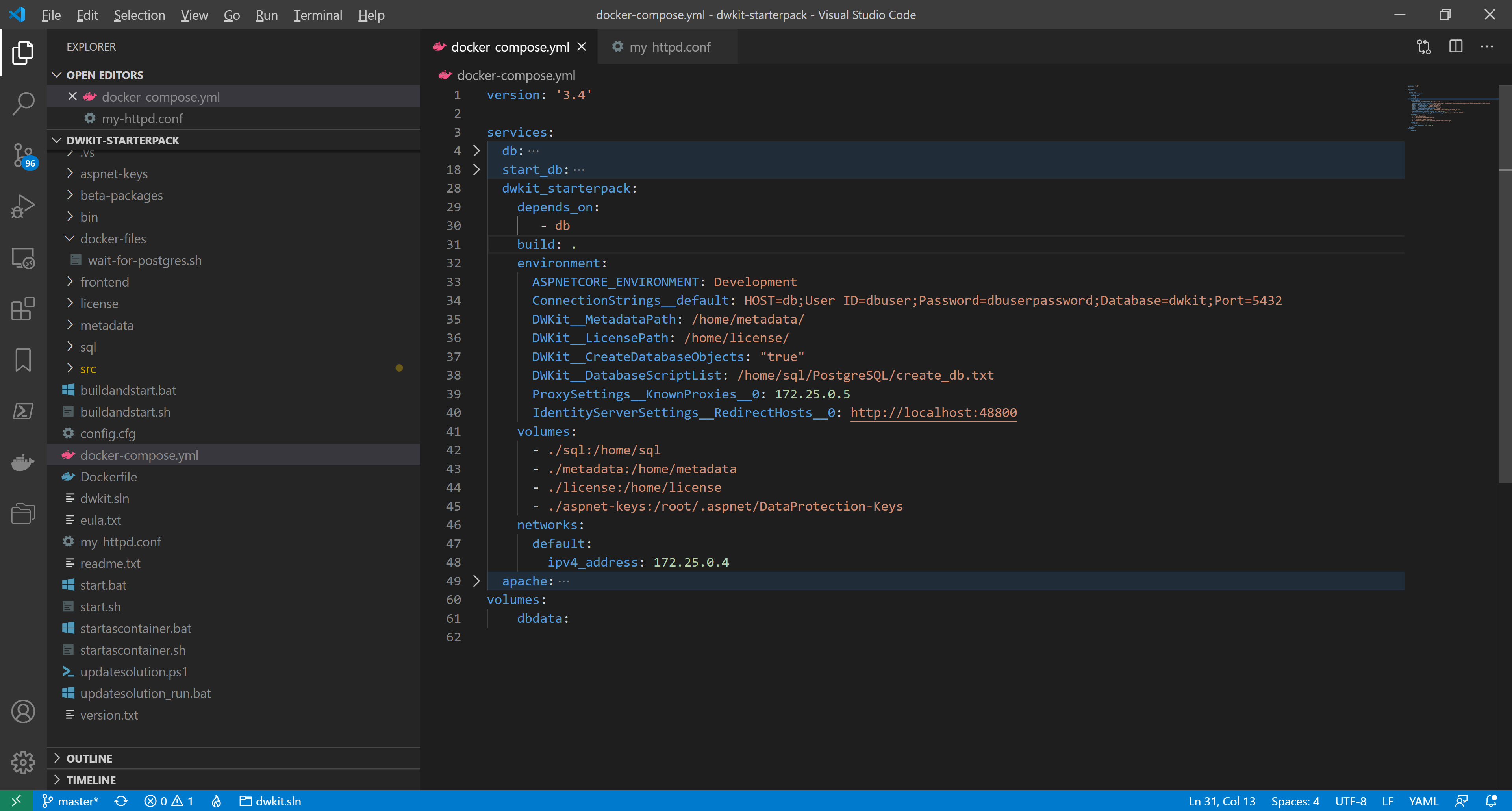Change end of line sequence LF
The width and height of the screenshot is (1512, 811).
(1388, 801)
